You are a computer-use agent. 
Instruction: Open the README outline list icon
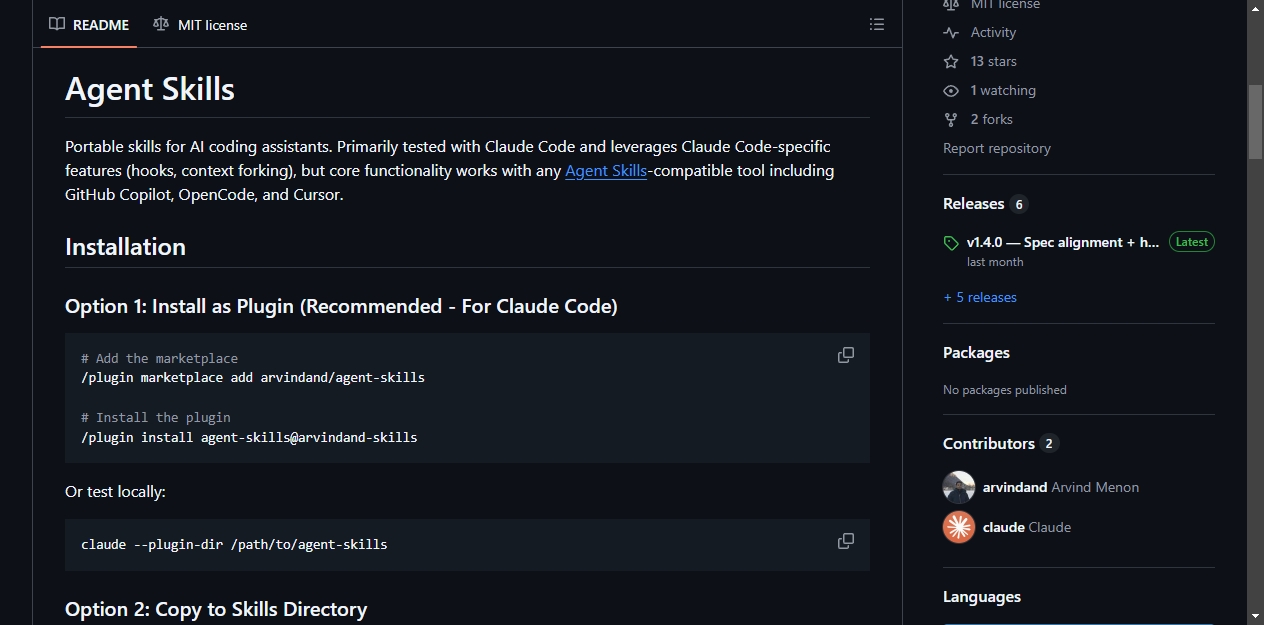pyautogui.click(x=877, y=24)
